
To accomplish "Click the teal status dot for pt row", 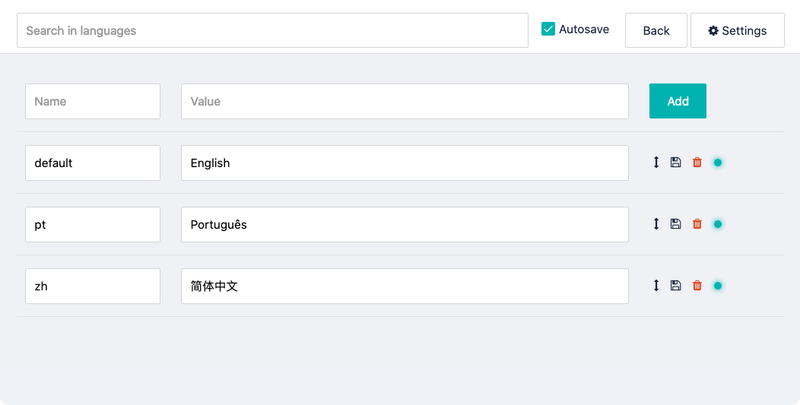I will coord(718,224).
